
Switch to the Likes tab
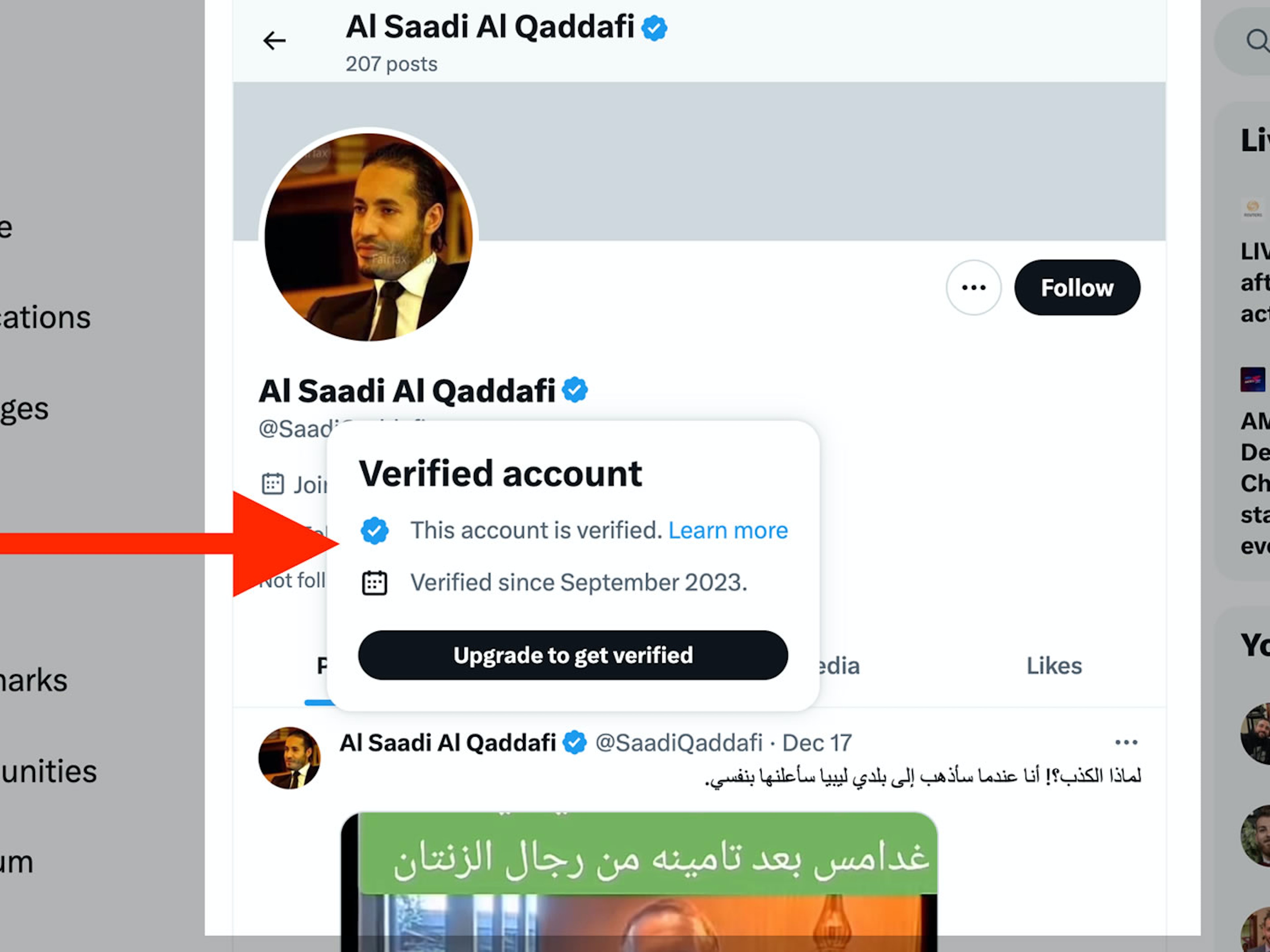(x=1054, y=666)
